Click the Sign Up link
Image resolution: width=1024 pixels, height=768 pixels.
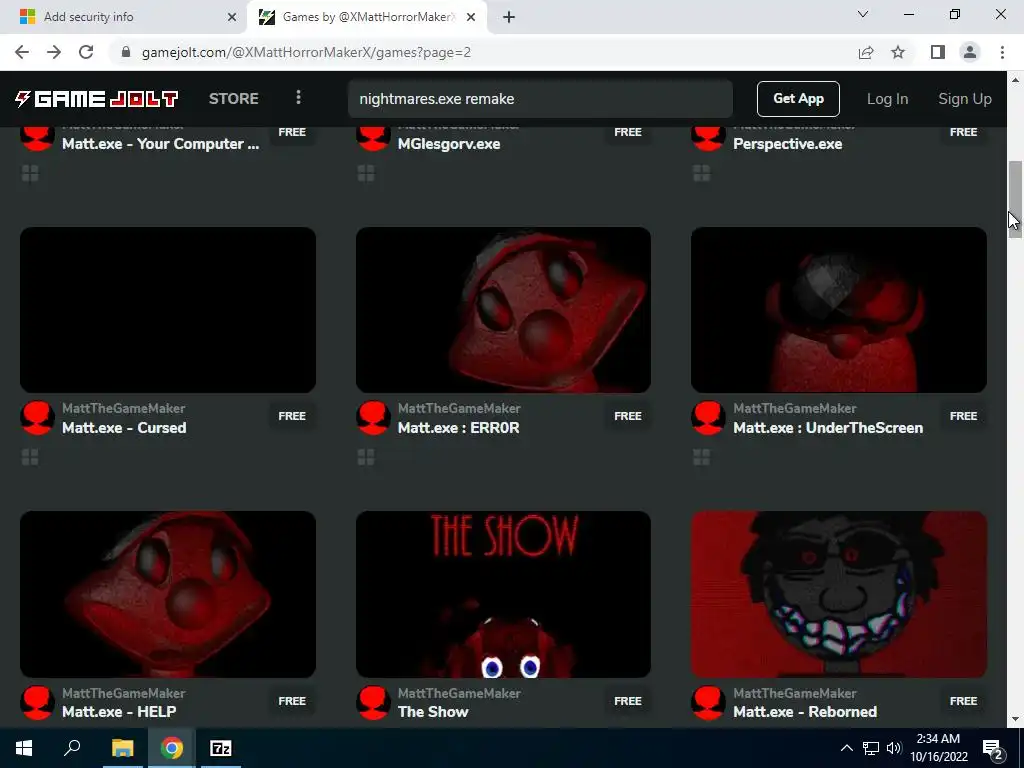click(965, 99)
